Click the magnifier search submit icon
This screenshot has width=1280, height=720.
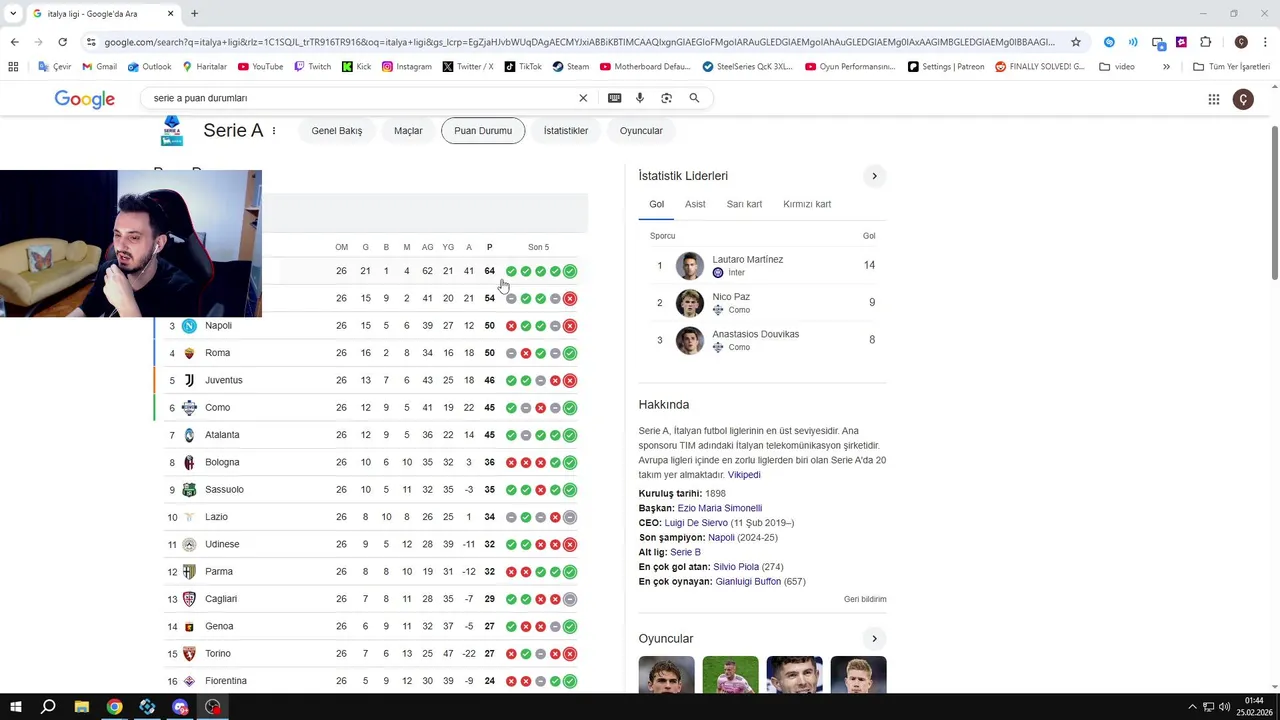click(x=694, y=98)
